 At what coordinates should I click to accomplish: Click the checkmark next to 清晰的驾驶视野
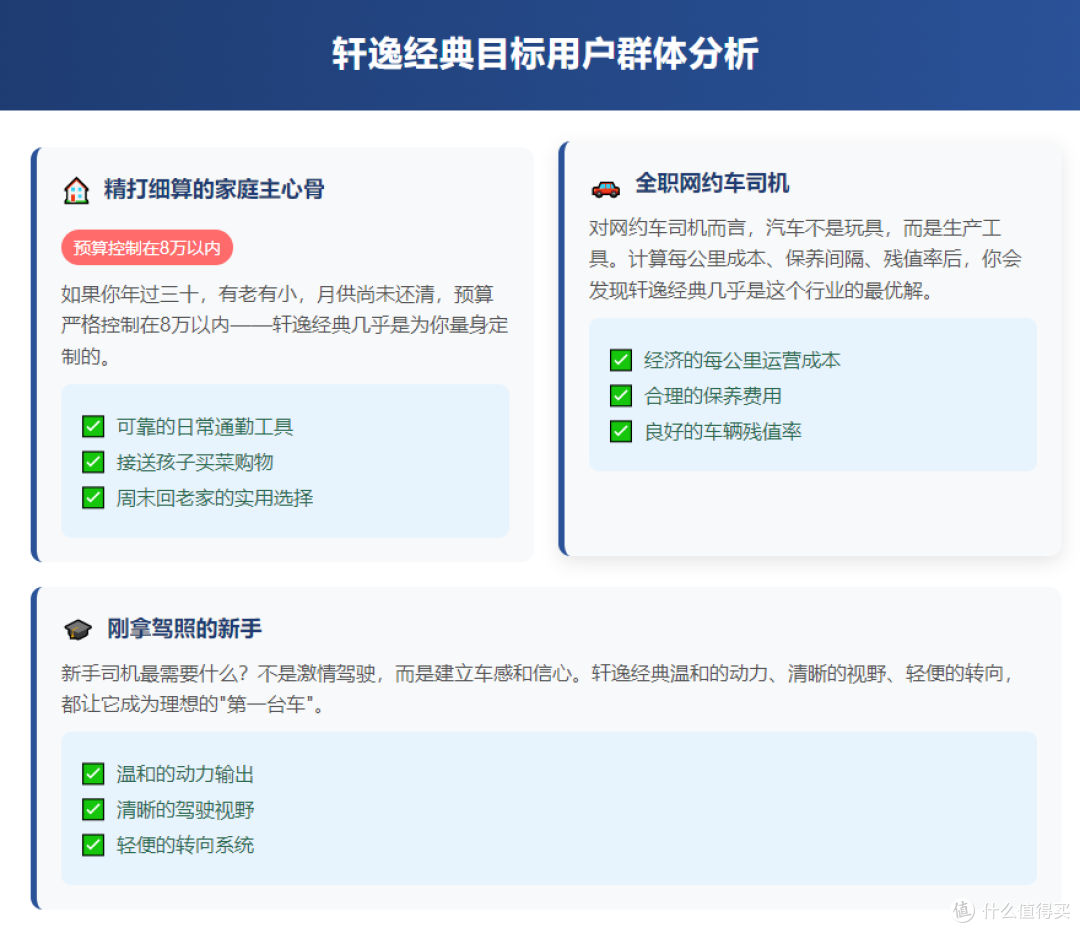click(93, 809)
